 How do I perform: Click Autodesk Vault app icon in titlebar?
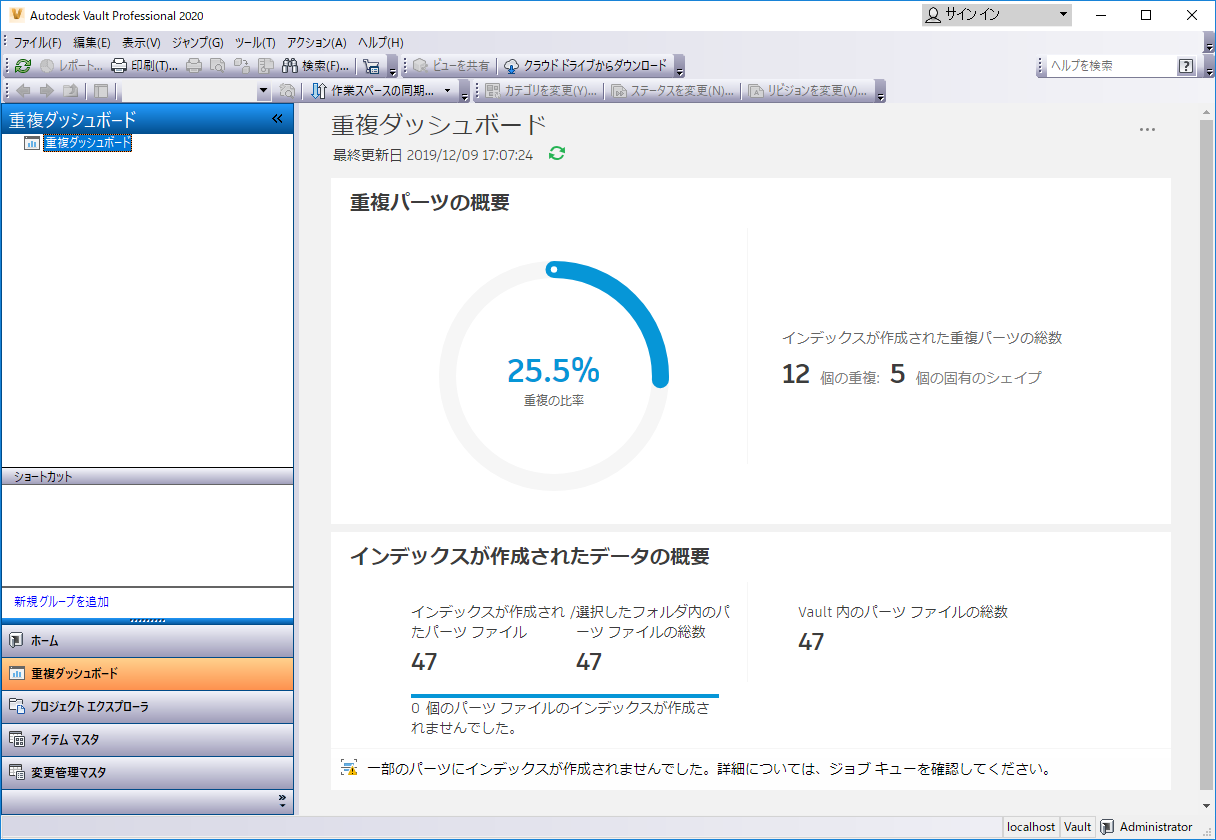pos(16,15)
